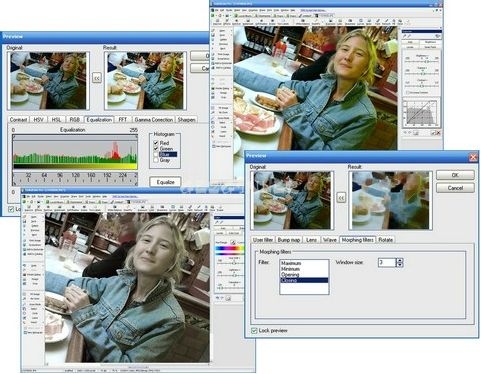Click the tone curve graph in top window
This screenshot has height=374, width=481.
point(421,112)
